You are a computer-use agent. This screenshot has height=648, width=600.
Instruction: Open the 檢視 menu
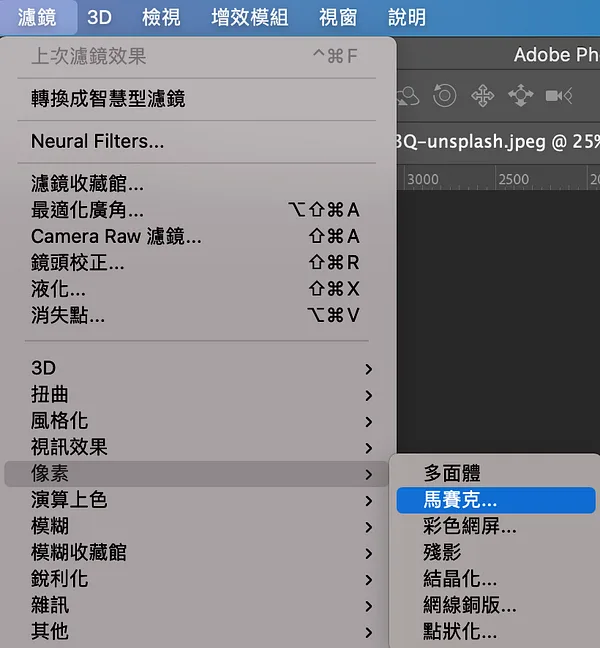coord(161,17)
